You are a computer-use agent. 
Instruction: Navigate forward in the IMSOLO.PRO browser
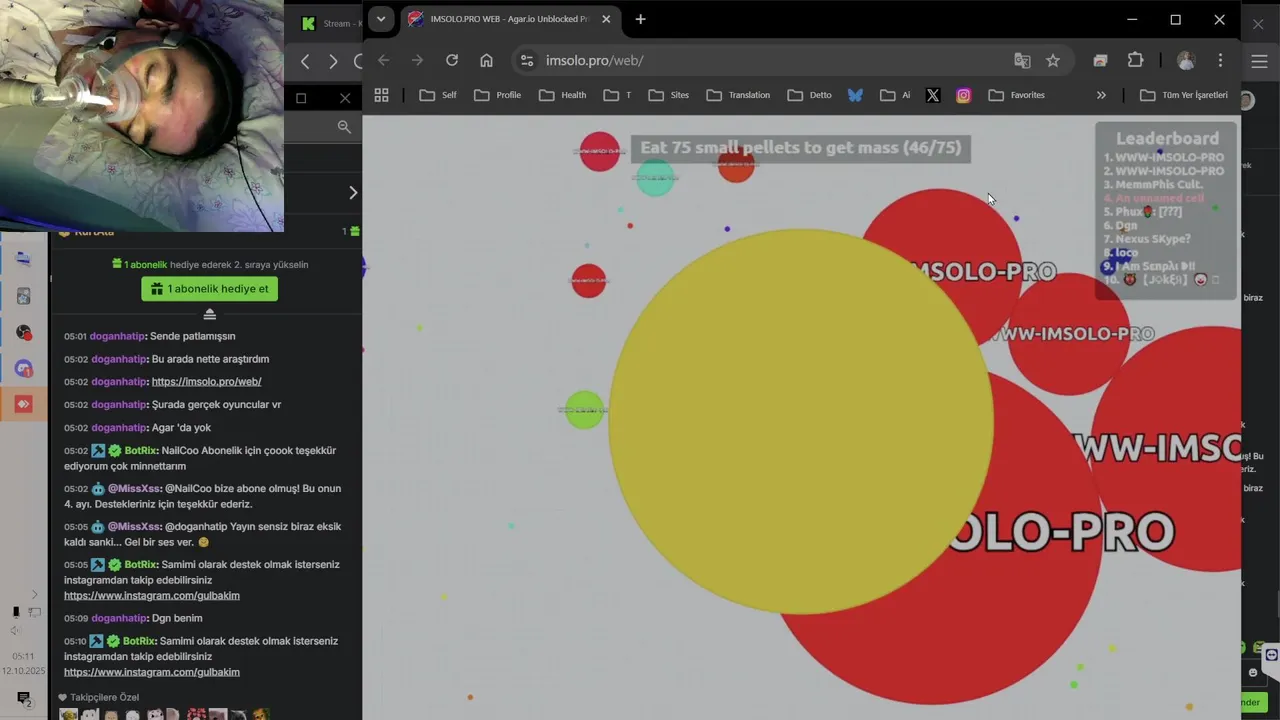point(417,60)
